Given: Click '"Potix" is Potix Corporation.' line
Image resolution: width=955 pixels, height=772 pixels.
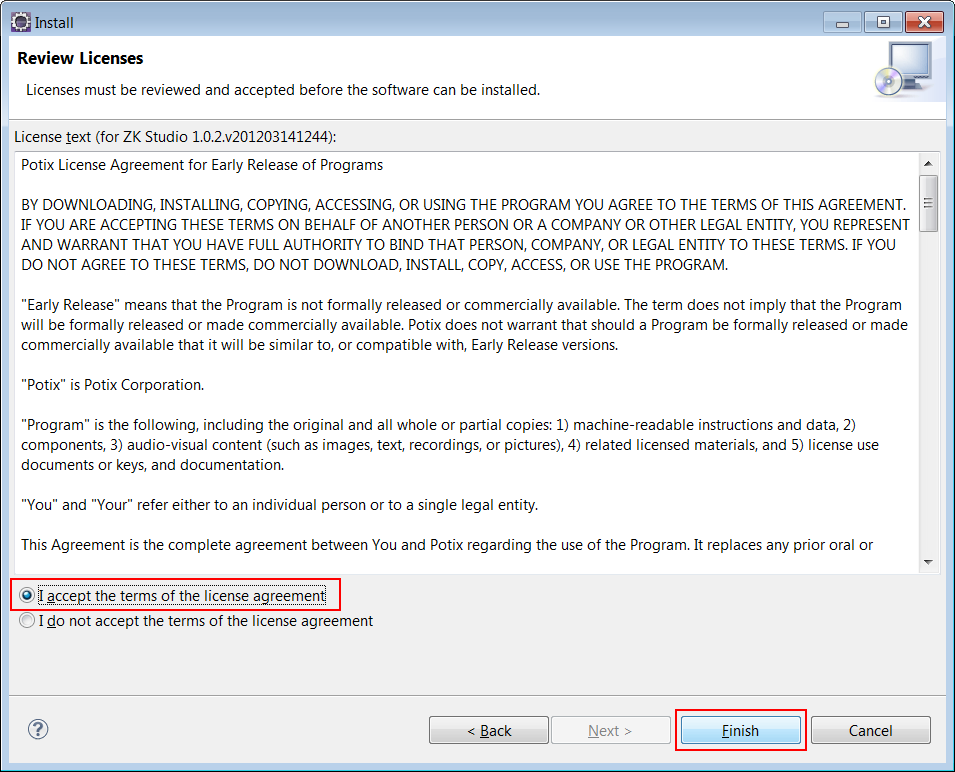Looking at the screenshot, I should tap(113, 385).
